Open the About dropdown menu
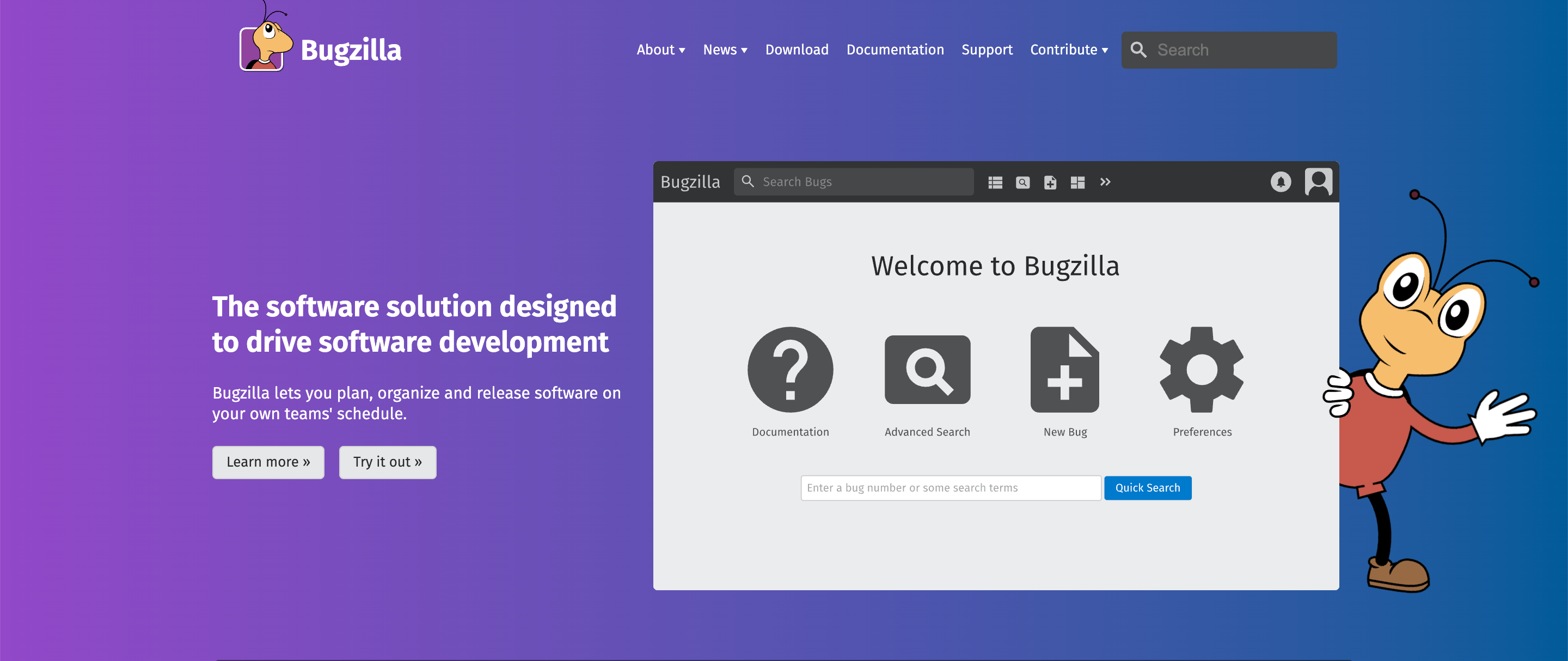This screenshot has height=661, width=1568. (x=660, y=50)
